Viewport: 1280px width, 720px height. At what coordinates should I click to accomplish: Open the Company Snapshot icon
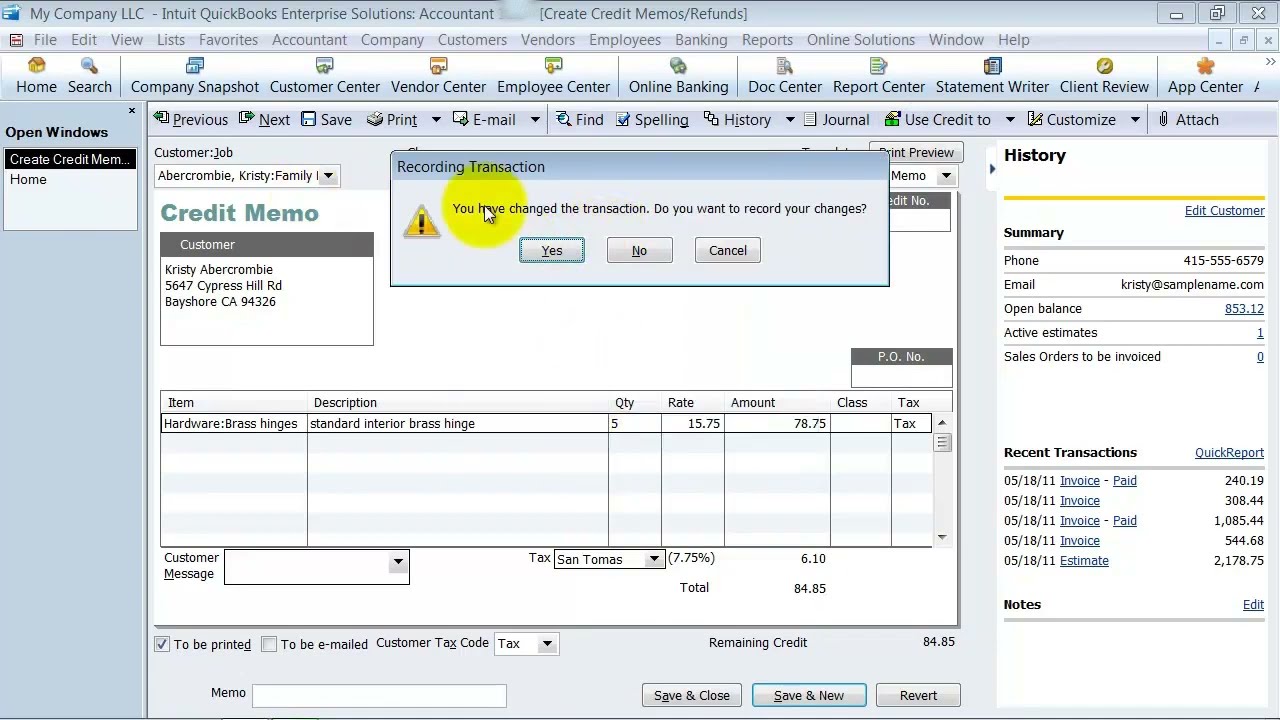pos(195,66)
